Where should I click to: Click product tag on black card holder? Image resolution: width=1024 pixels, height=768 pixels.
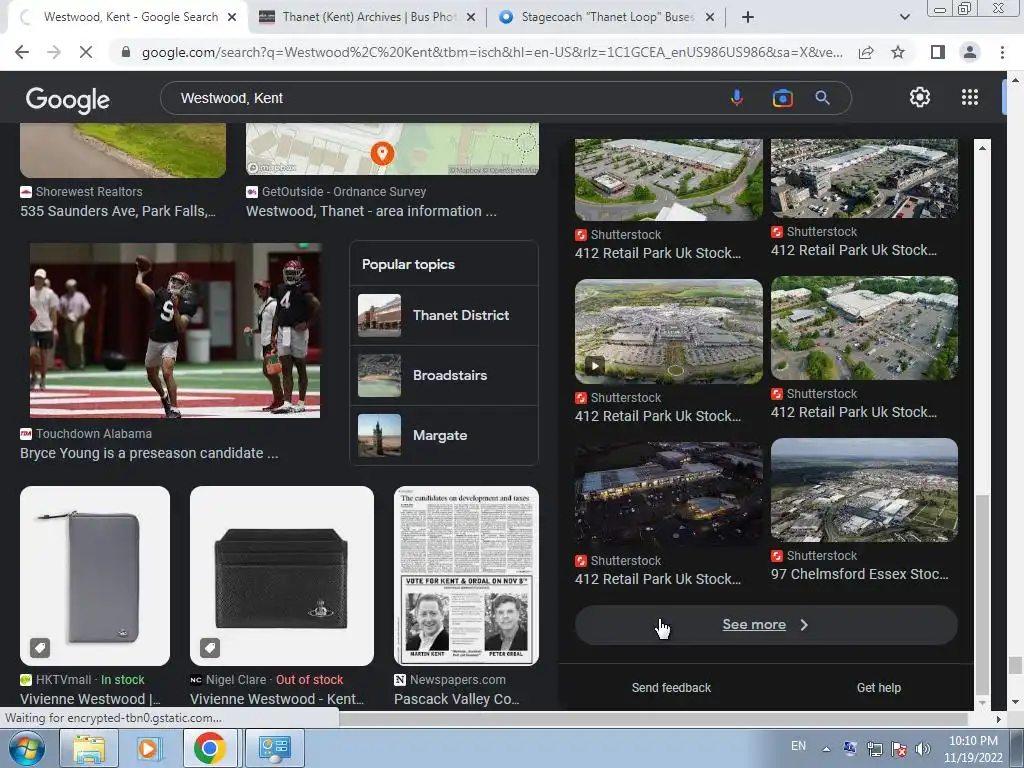click(x=210, y=648)
